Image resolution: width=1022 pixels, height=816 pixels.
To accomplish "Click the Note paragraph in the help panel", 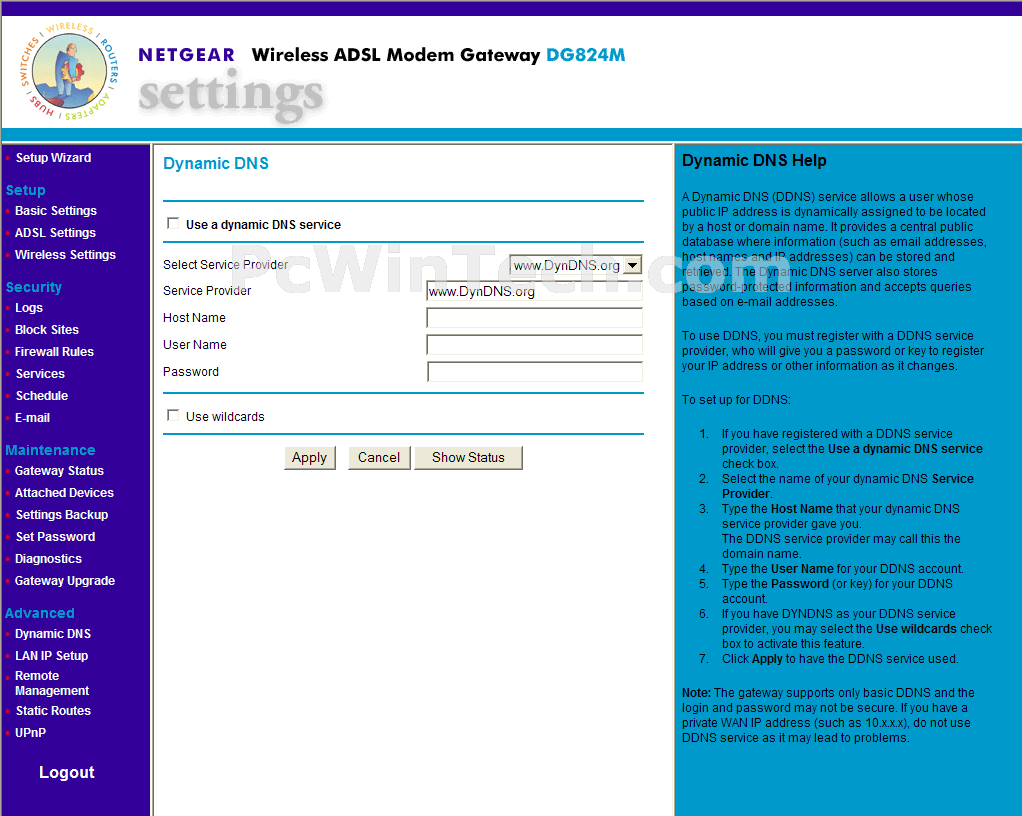I will coord(828,715).
